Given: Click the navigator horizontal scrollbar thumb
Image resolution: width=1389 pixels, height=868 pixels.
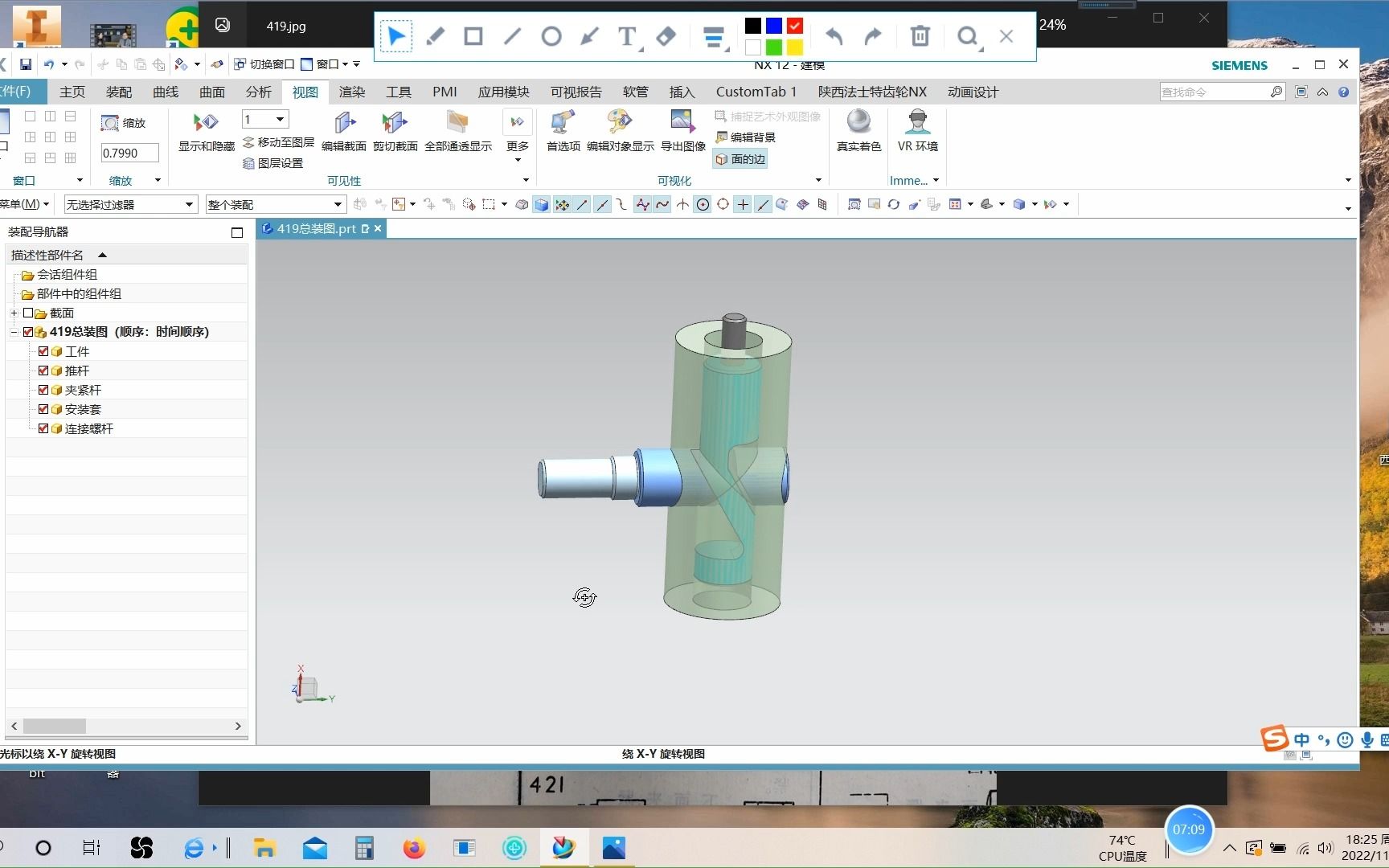Looking at the screenshot, I should (55, 726).
